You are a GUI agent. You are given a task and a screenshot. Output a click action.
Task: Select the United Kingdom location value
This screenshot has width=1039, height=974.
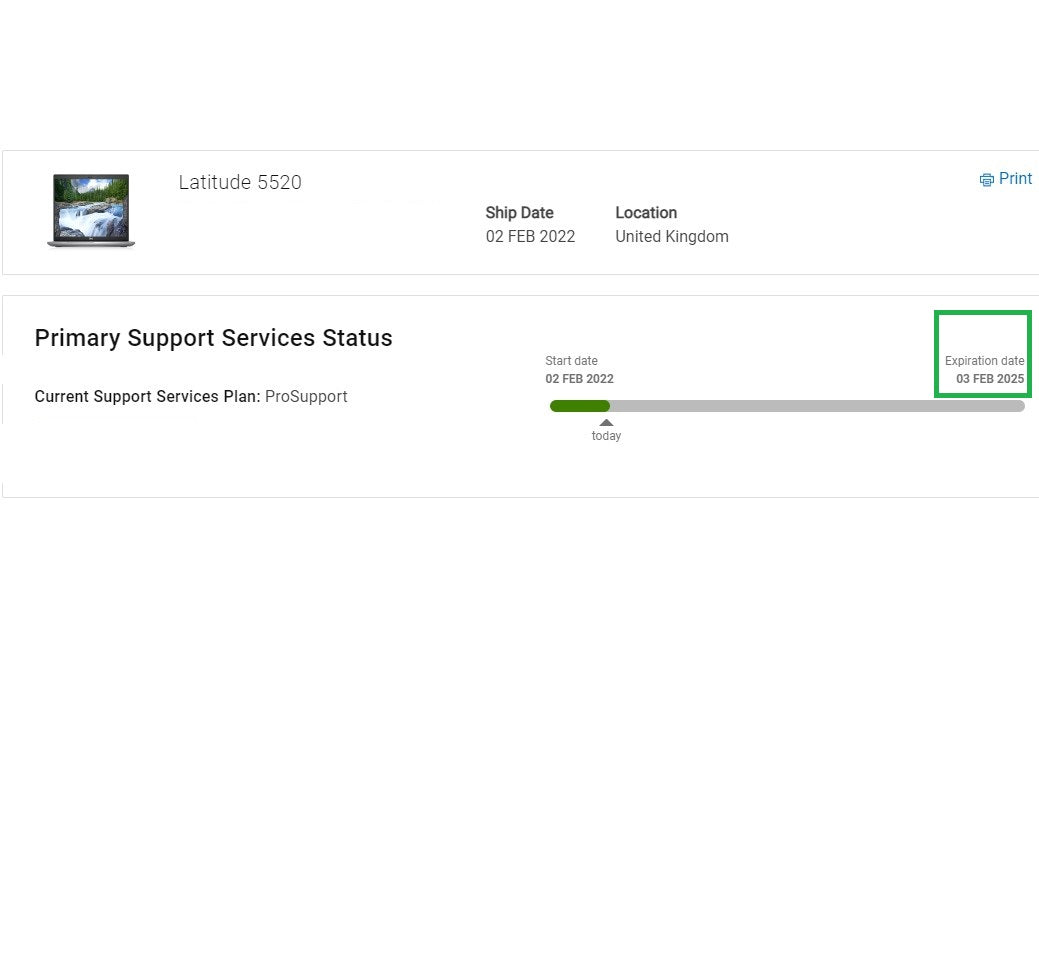pyautogui.click(x=672, y=237)
